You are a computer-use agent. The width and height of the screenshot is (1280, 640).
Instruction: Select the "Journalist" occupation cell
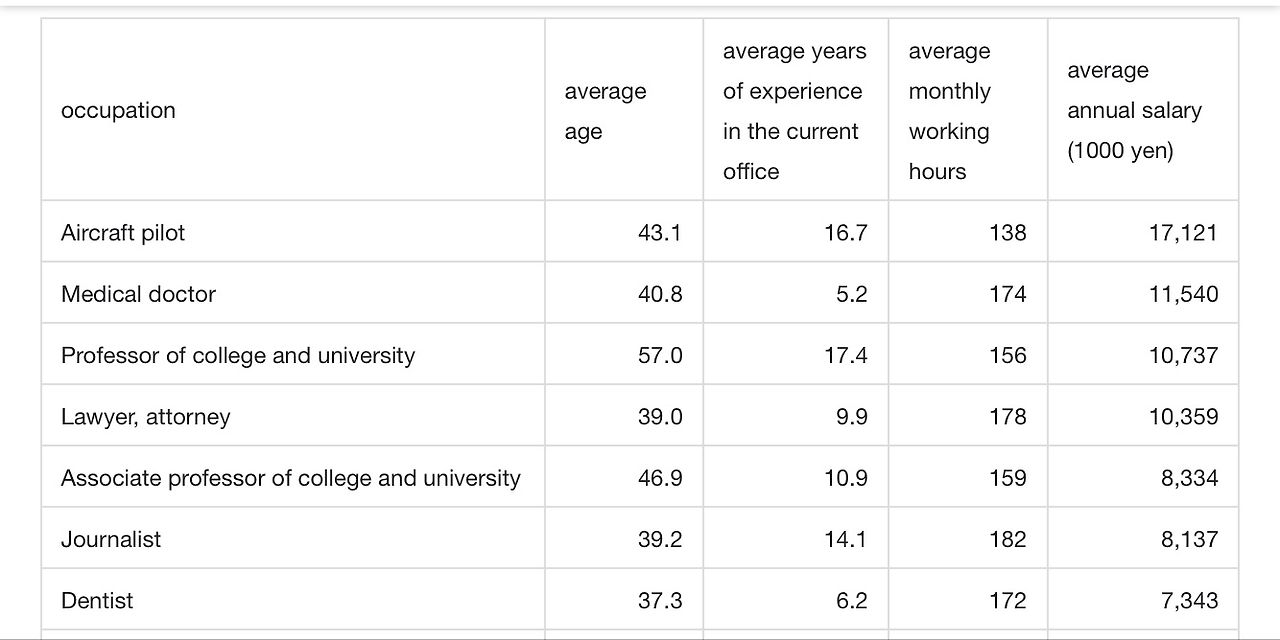[x=111, y=539]
